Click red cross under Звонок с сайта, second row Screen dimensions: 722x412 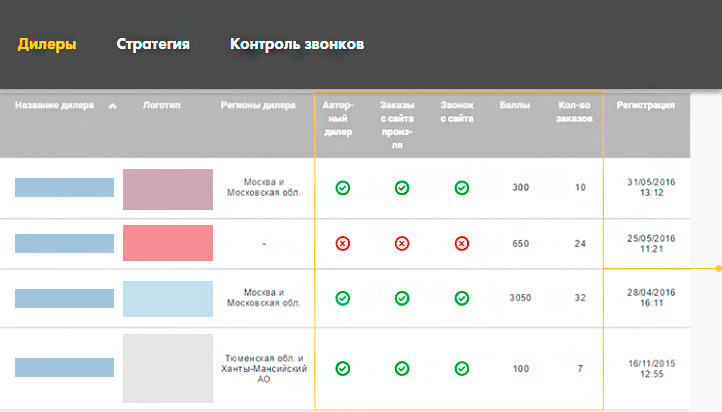coord(461,243)
